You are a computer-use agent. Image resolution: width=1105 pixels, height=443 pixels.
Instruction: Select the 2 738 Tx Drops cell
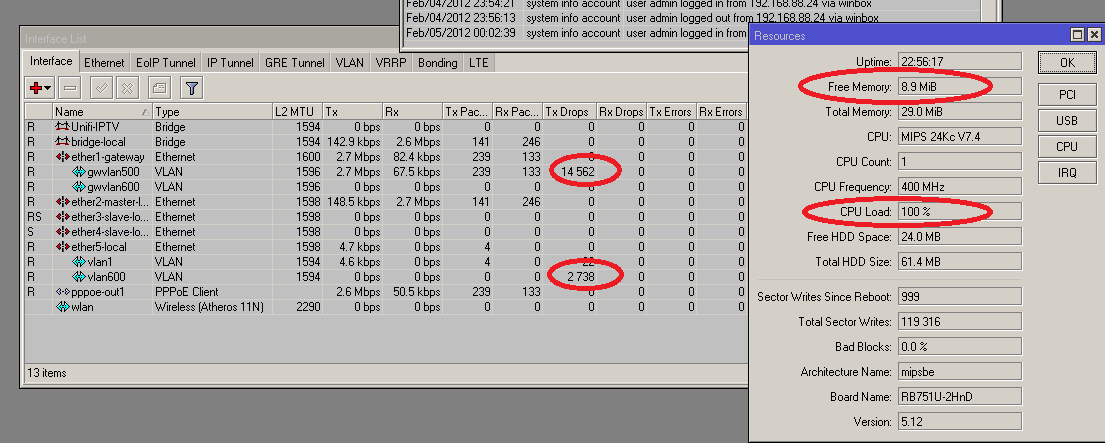[569, 277]
